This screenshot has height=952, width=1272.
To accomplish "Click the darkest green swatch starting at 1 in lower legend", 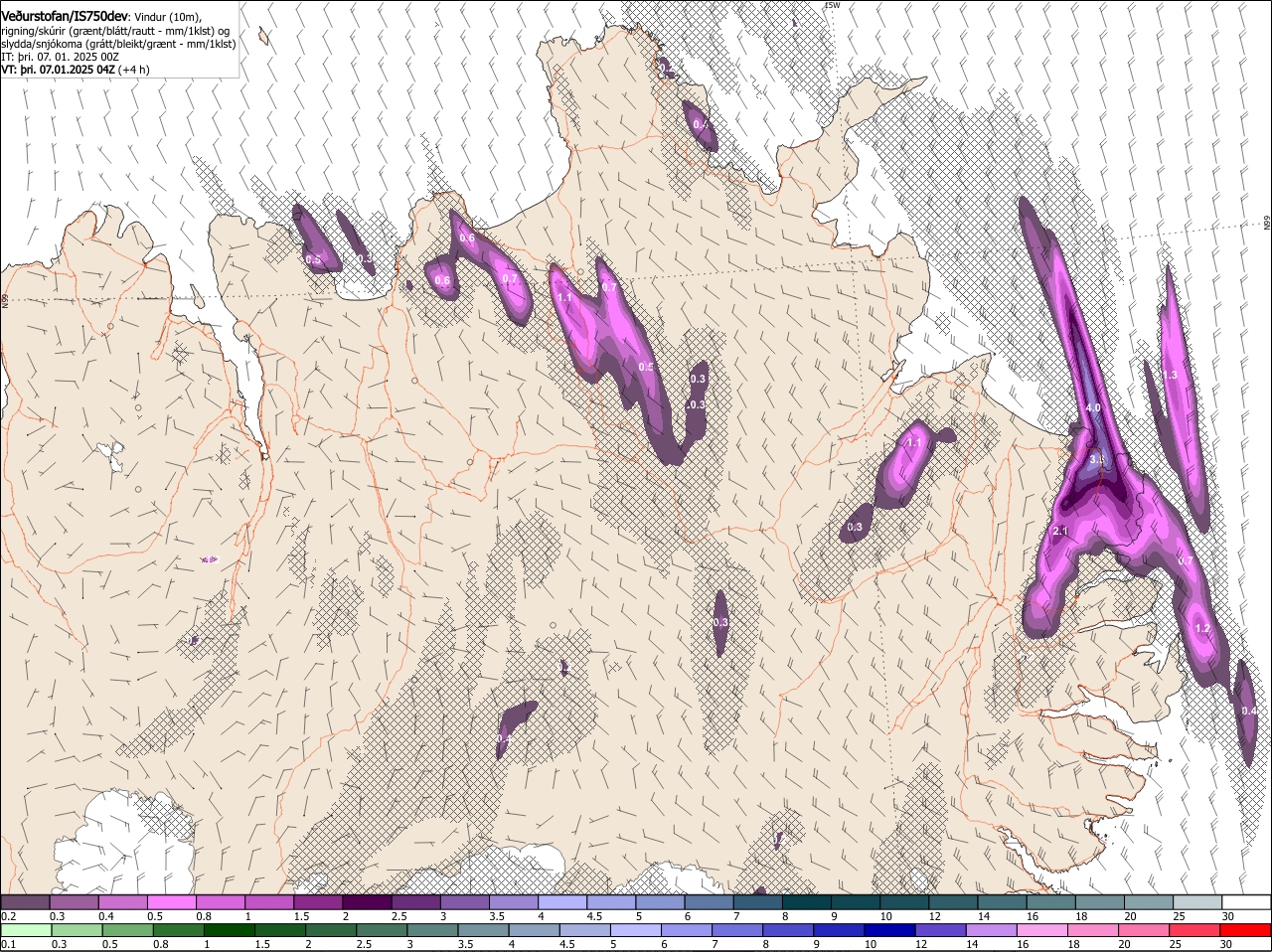I will point(229,931).
